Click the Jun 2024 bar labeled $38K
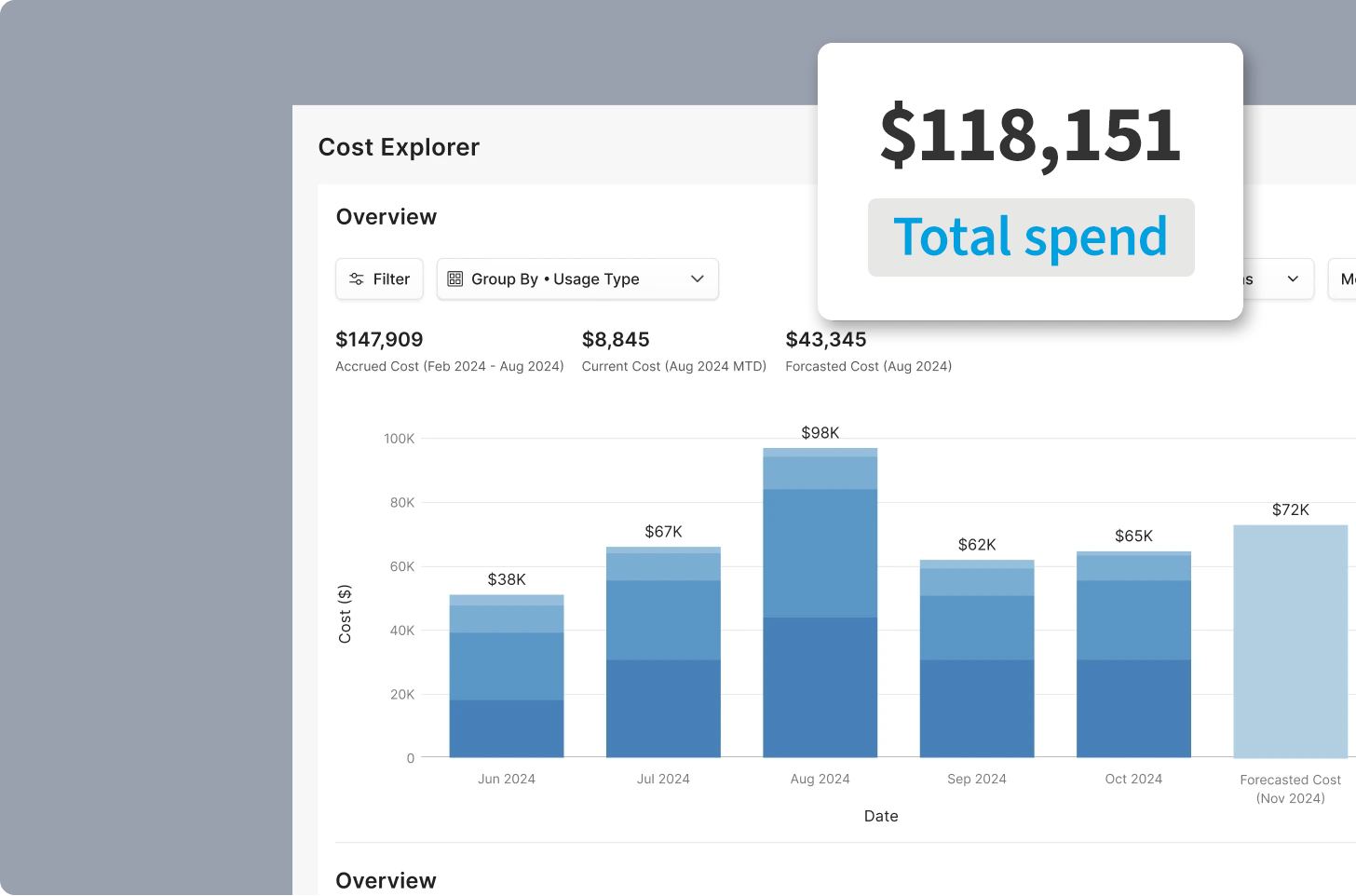This screenshot has height=896, width=1356. tap(506, 675)
